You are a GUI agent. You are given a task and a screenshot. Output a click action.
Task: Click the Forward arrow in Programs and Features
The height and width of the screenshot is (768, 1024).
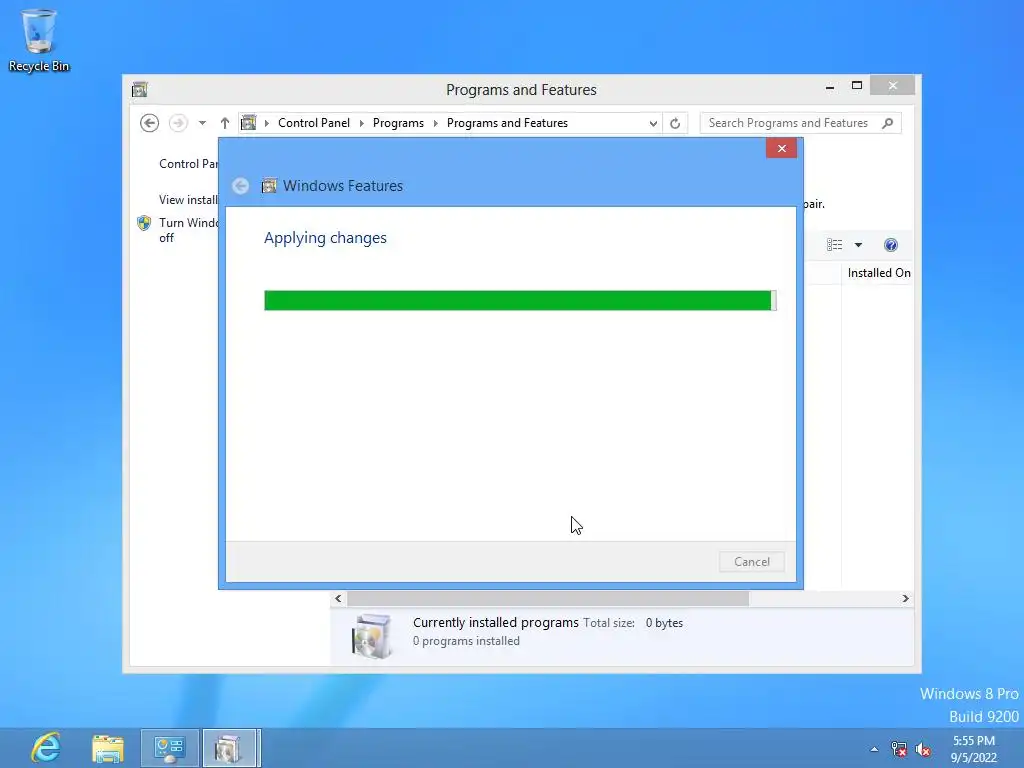(178, 123)
